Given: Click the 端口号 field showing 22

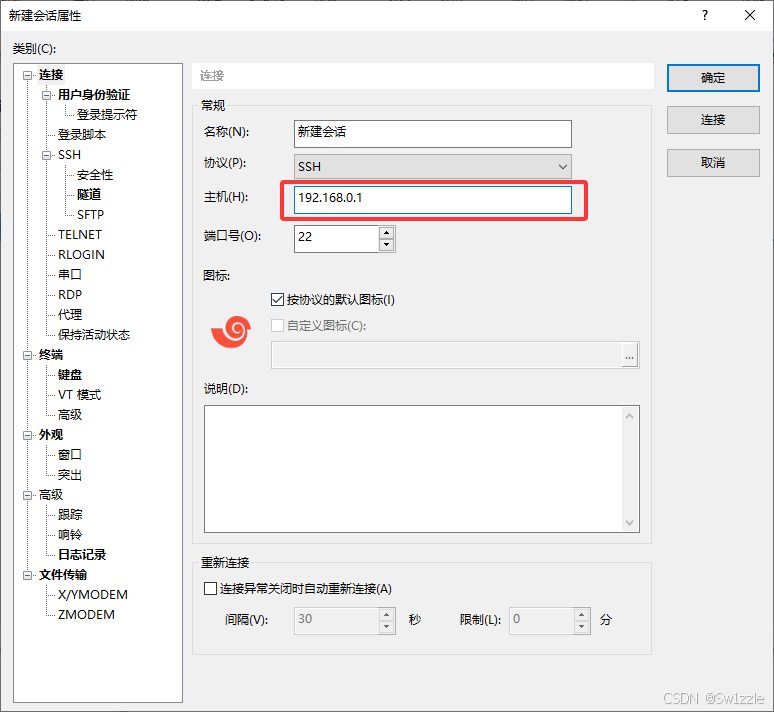Looking at the screenshot, I should pos(337,239).
